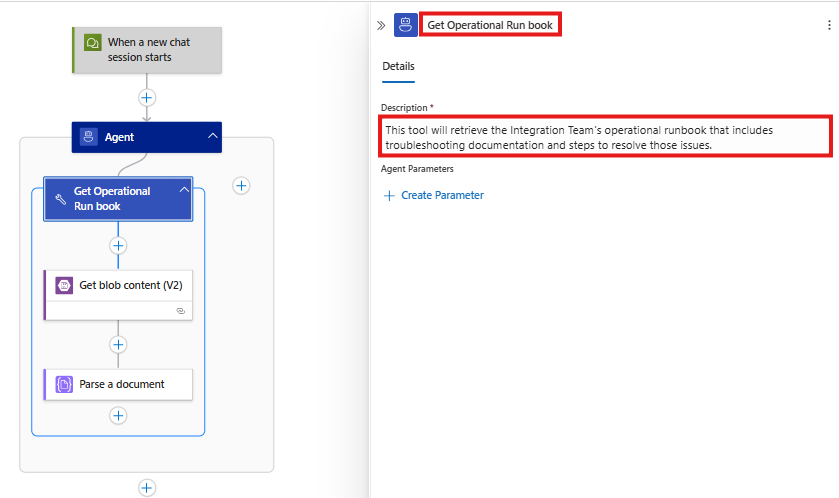Collapse the Get Operational Run book tool node
839x498 pixels.
pos(183,190)
